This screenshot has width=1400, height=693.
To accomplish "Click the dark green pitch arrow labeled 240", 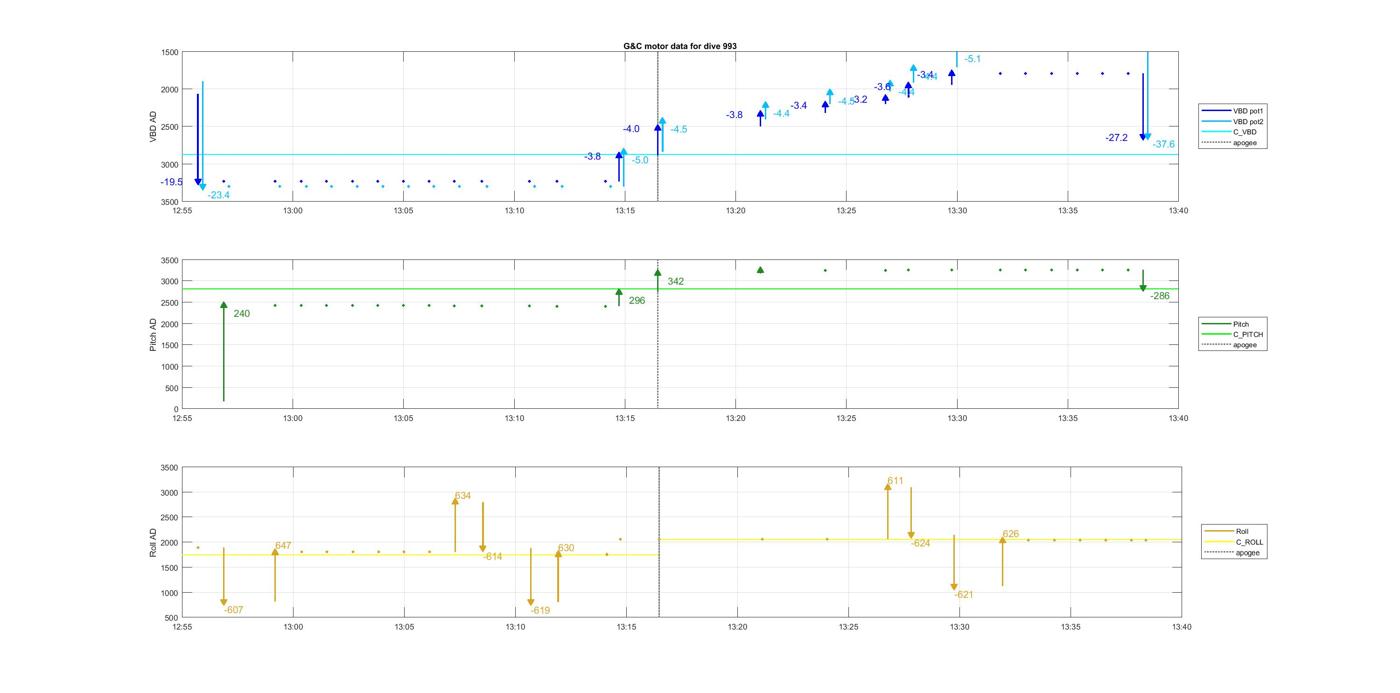I will click(224, 352).
